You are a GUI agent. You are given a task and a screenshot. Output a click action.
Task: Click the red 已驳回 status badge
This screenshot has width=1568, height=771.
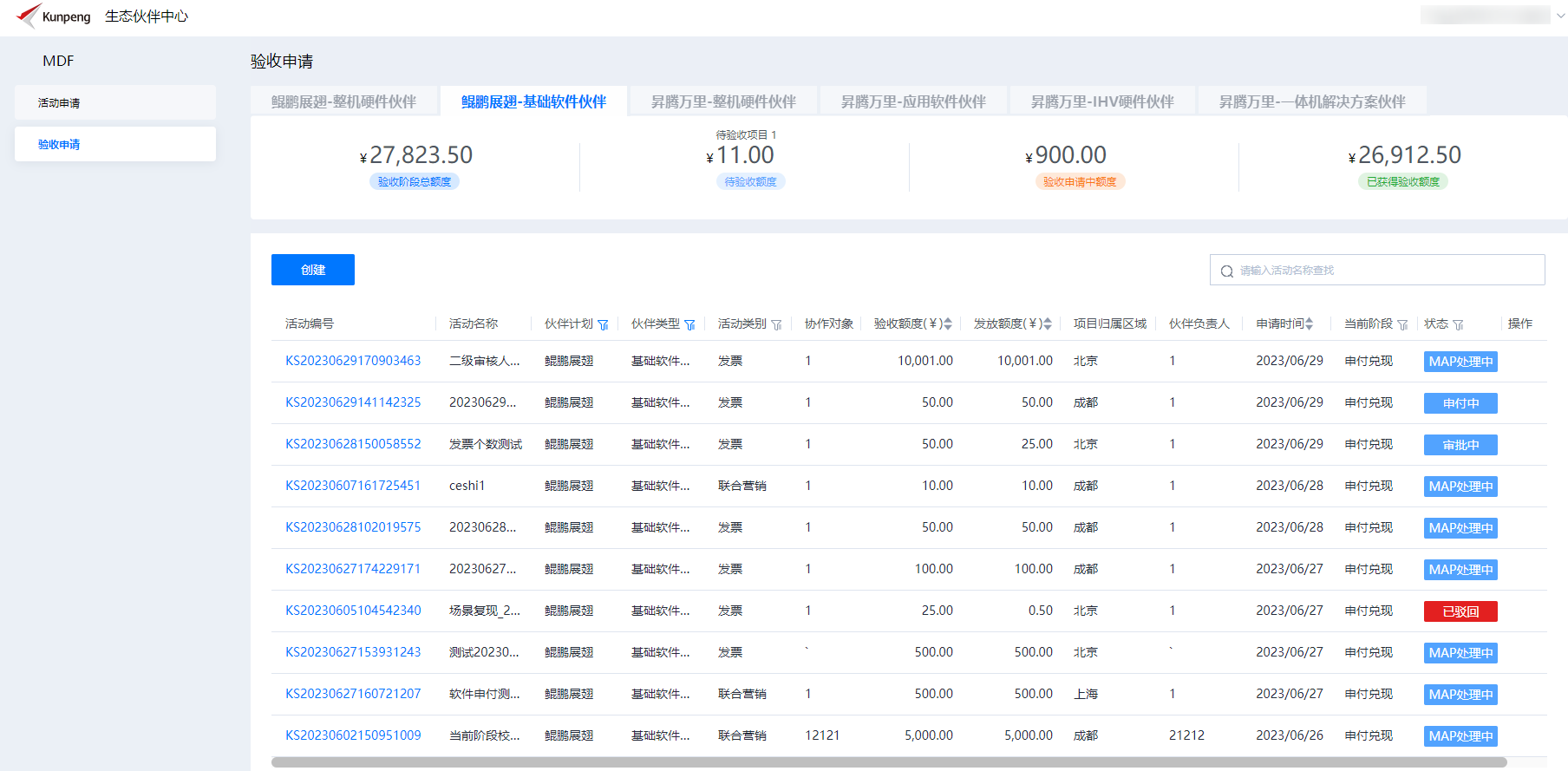click(x=1460, y=611)
